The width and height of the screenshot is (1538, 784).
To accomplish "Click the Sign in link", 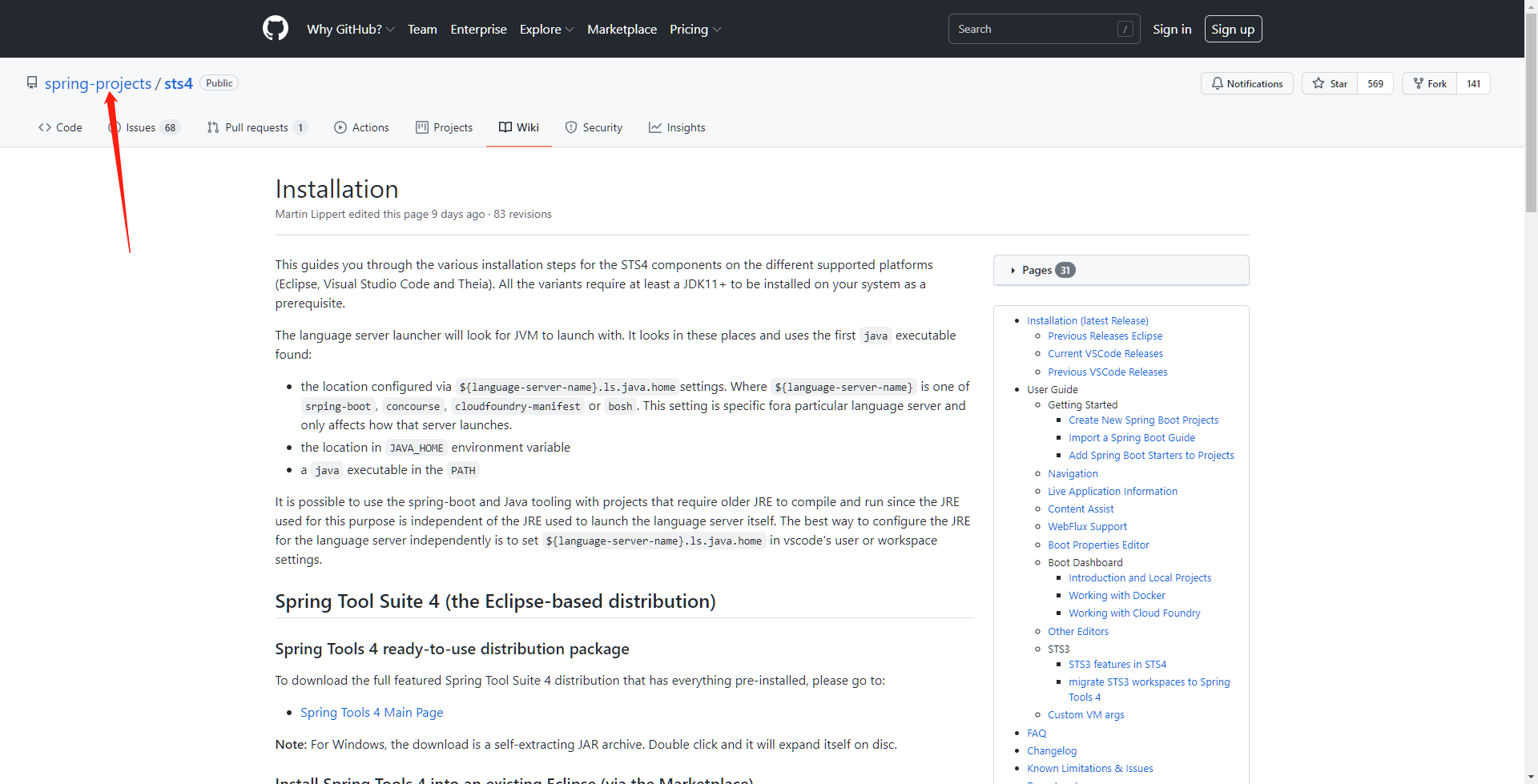I will (1172, 29).
